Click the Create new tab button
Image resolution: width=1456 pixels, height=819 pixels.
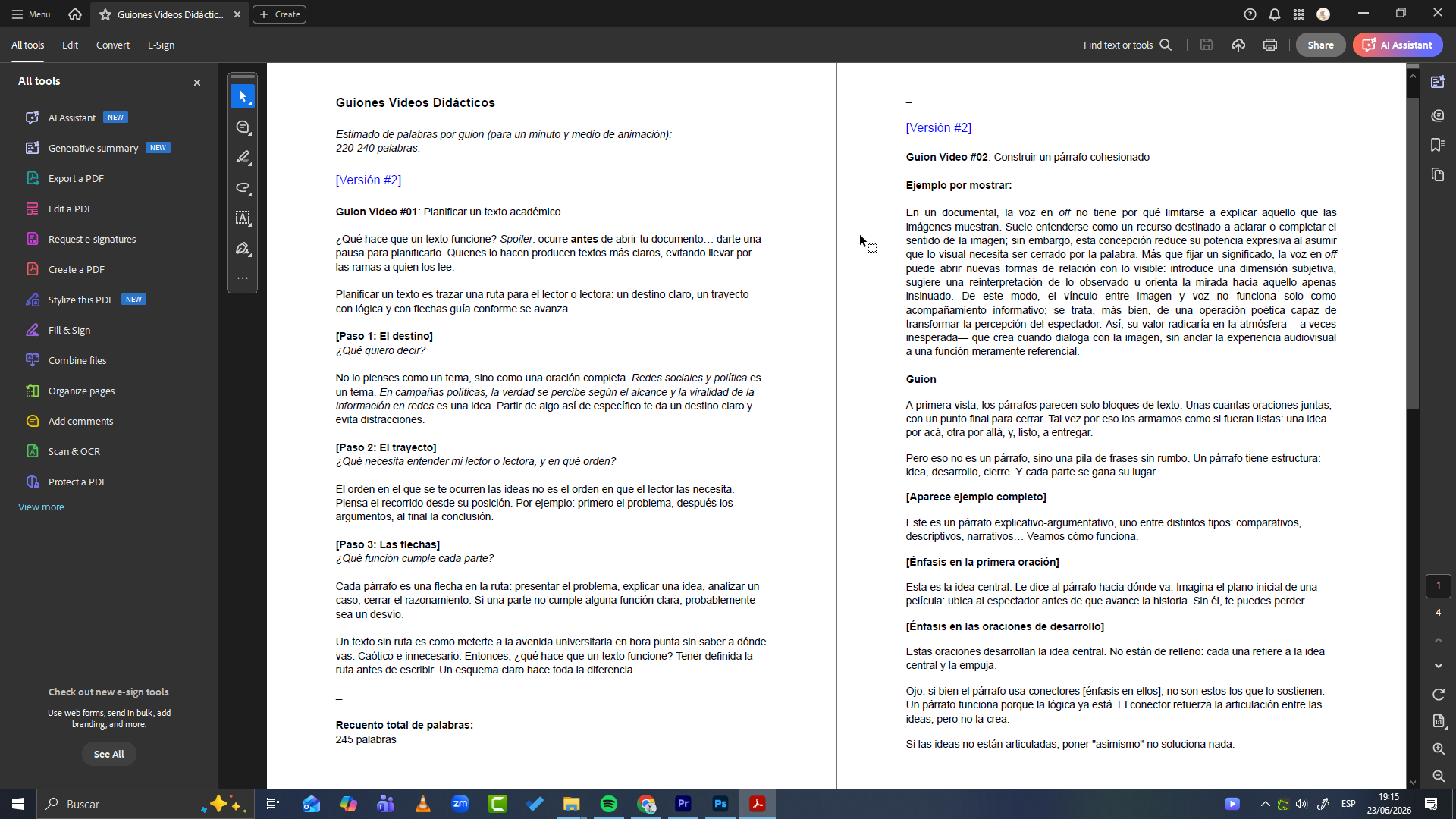279,14
